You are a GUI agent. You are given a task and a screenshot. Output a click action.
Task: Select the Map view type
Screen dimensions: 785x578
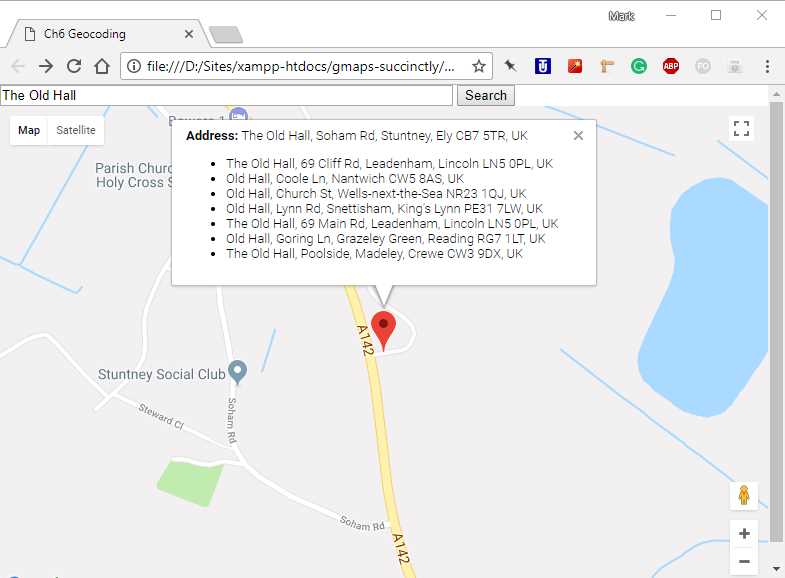click(29, 130)
